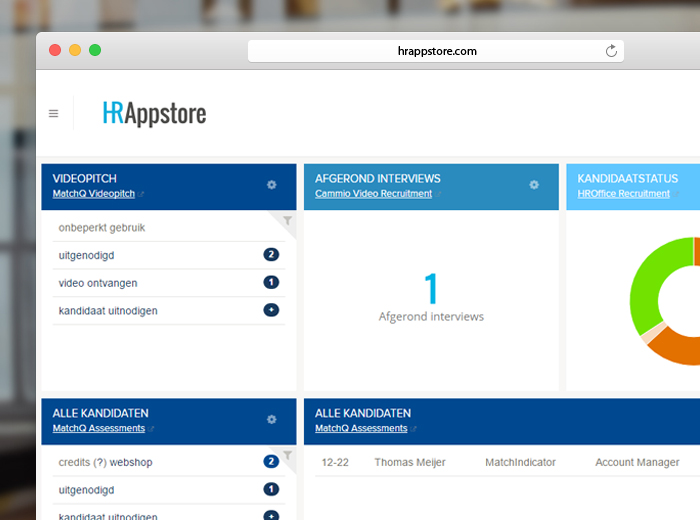Viewport: 700px width, 520px height.
Task: Click the 'Thomas Meijer' candidate name
Action: tap(410, 462)
